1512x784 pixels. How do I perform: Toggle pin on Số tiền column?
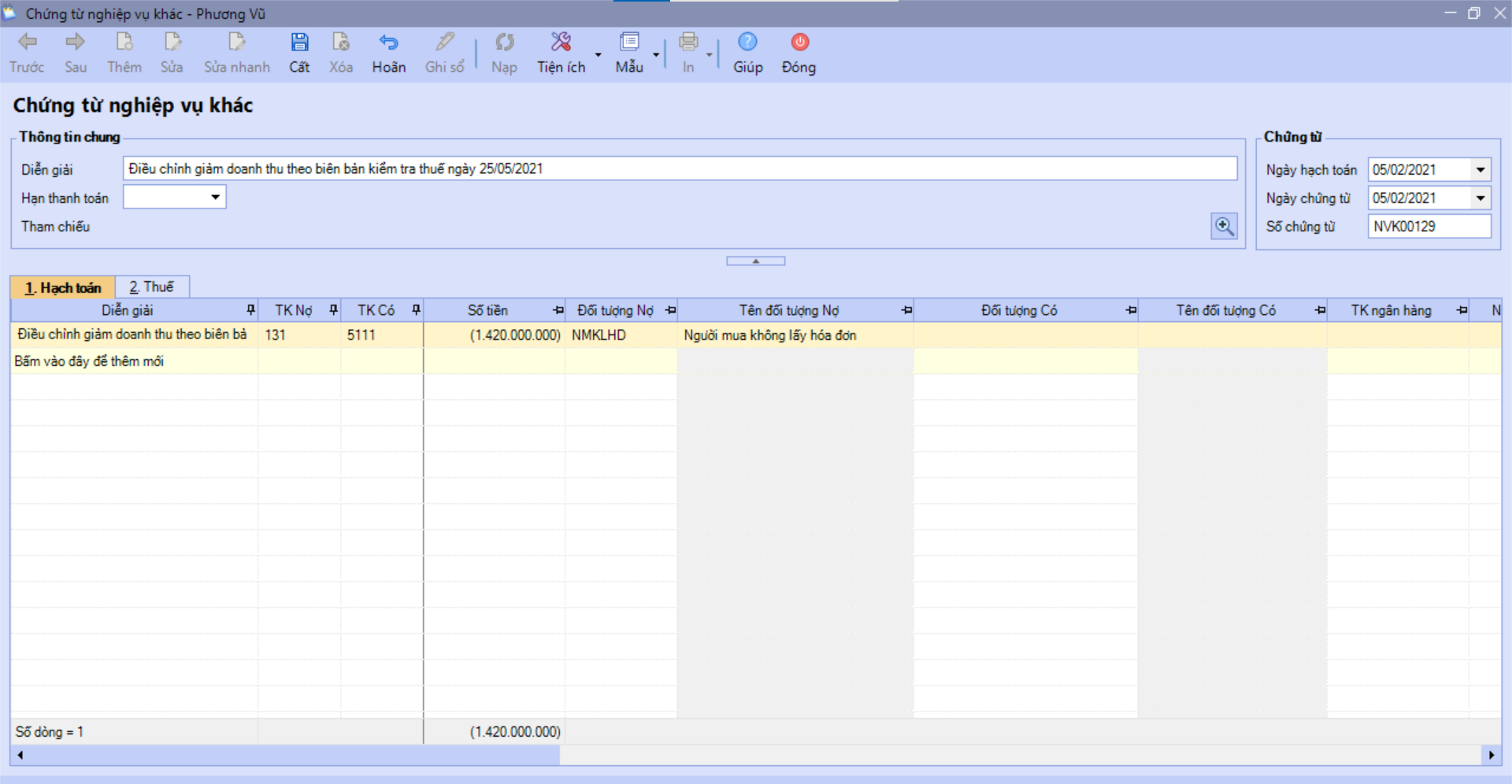(558, 310)
